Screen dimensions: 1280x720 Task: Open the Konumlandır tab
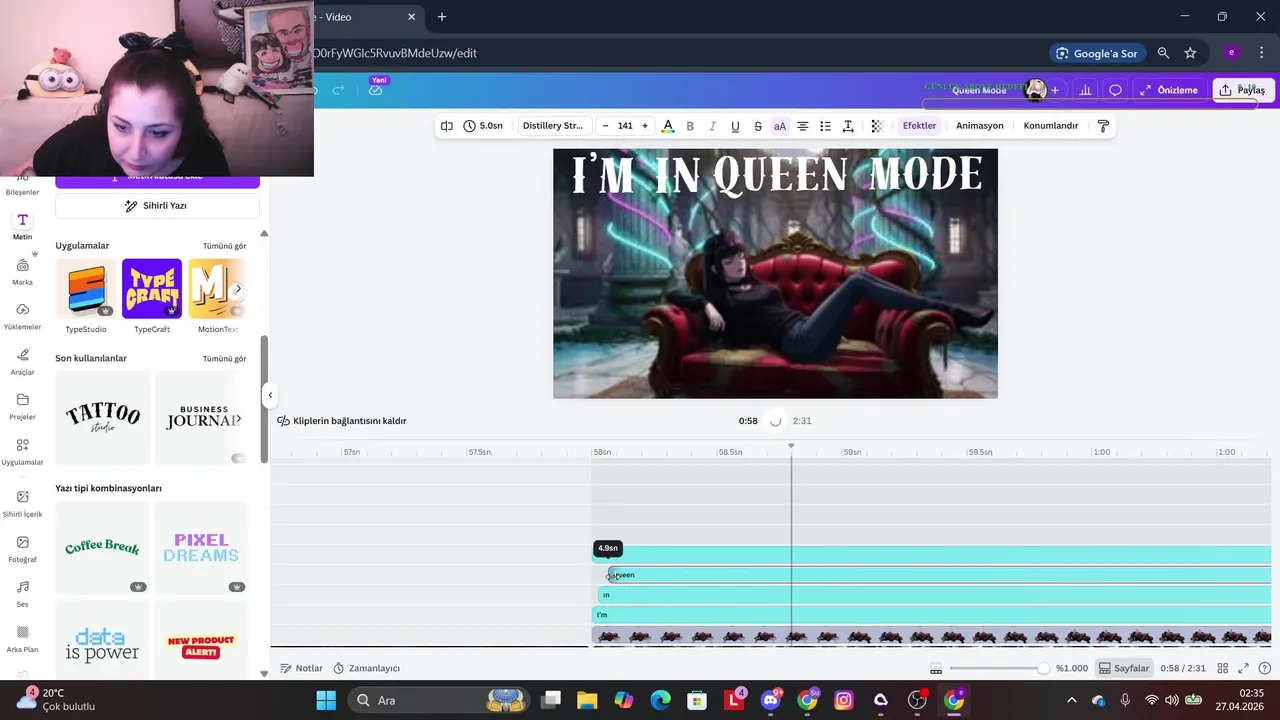point(1051,126)
